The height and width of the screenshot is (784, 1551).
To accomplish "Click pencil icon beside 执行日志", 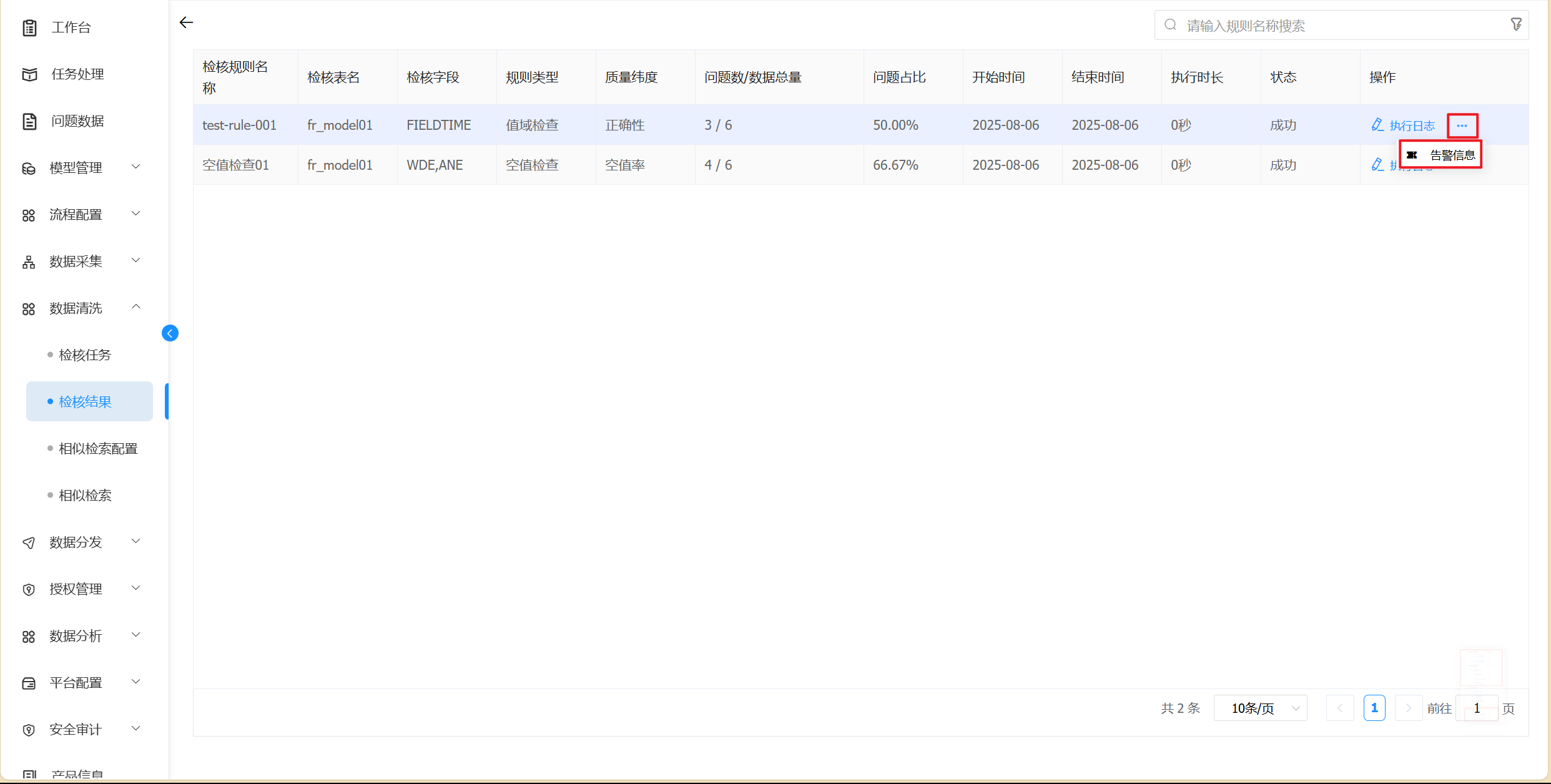I will pyautogui.click(x=1377, y=125).
